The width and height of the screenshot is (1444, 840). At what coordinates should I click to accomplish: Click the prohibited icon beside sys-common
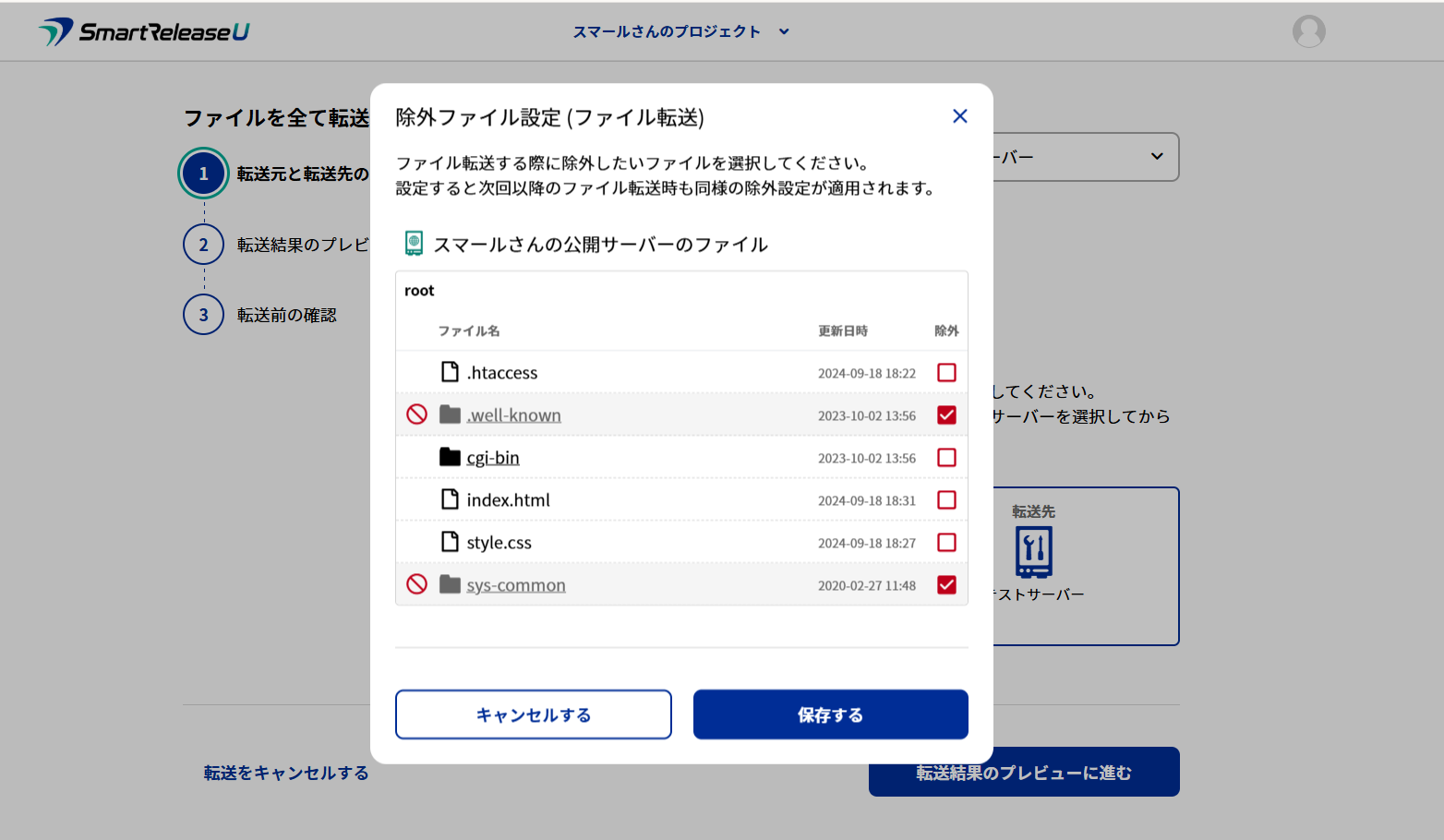coord(417,584)
